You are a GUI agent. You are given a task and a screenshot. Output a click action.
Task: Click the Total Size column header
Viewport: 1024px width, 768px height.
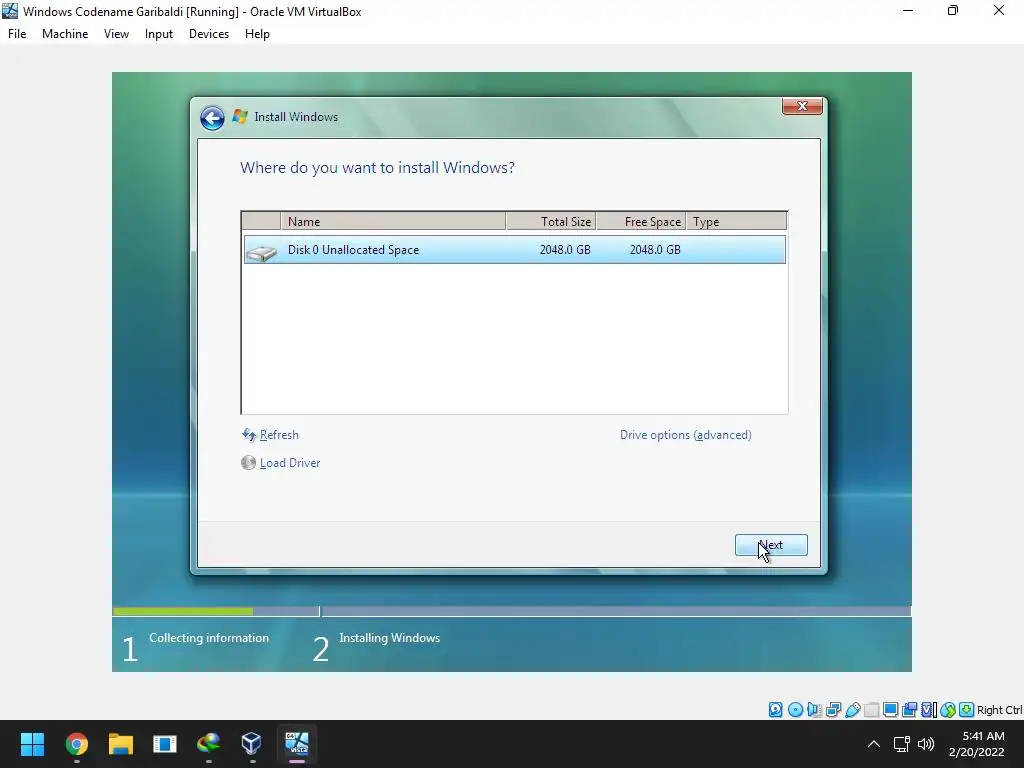[551, 222]
